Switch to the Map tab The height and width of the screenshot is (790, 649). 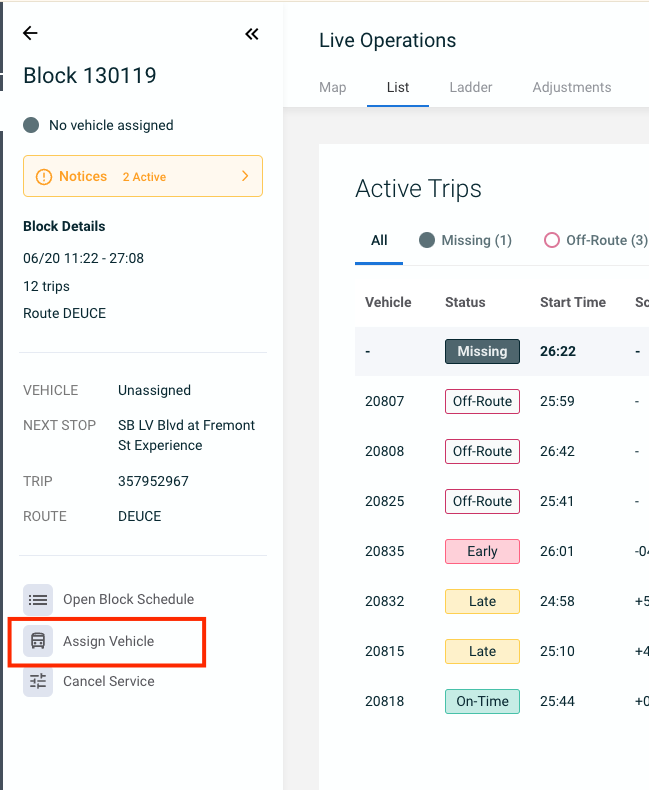(333, 87)
